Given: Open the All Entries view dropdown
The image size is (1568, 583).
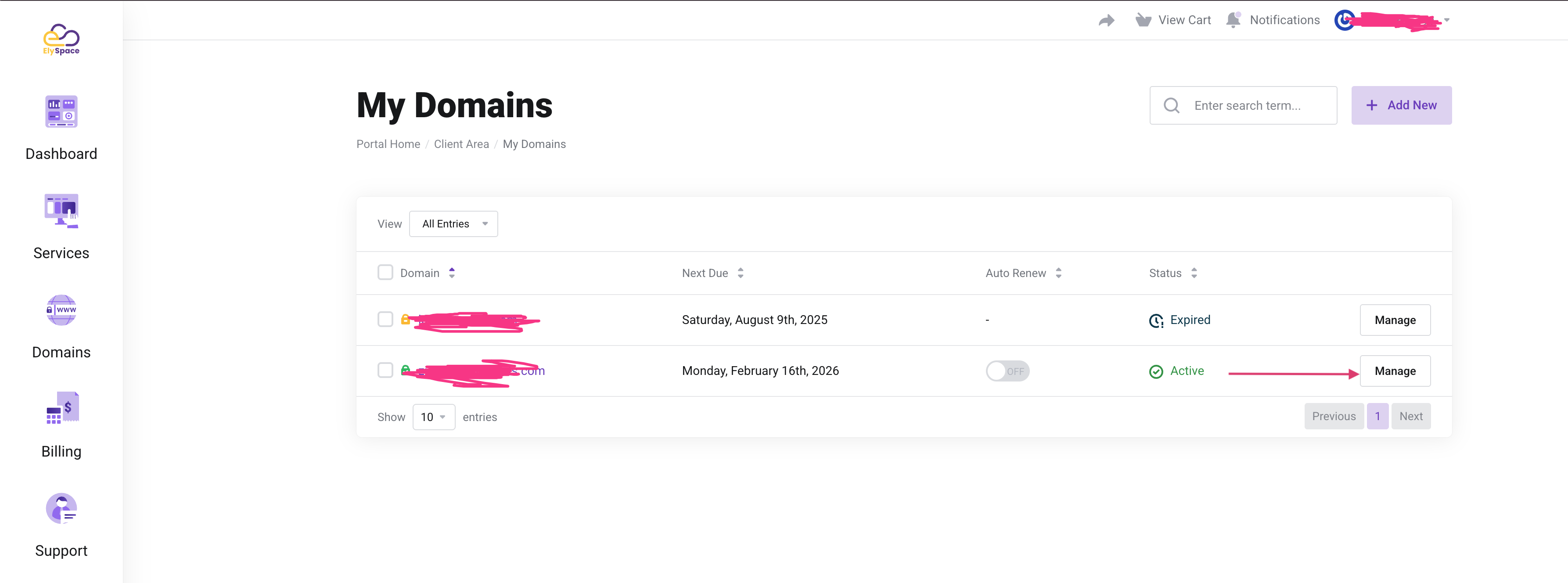Looking at the screenshot, I should tap(453, 224).
